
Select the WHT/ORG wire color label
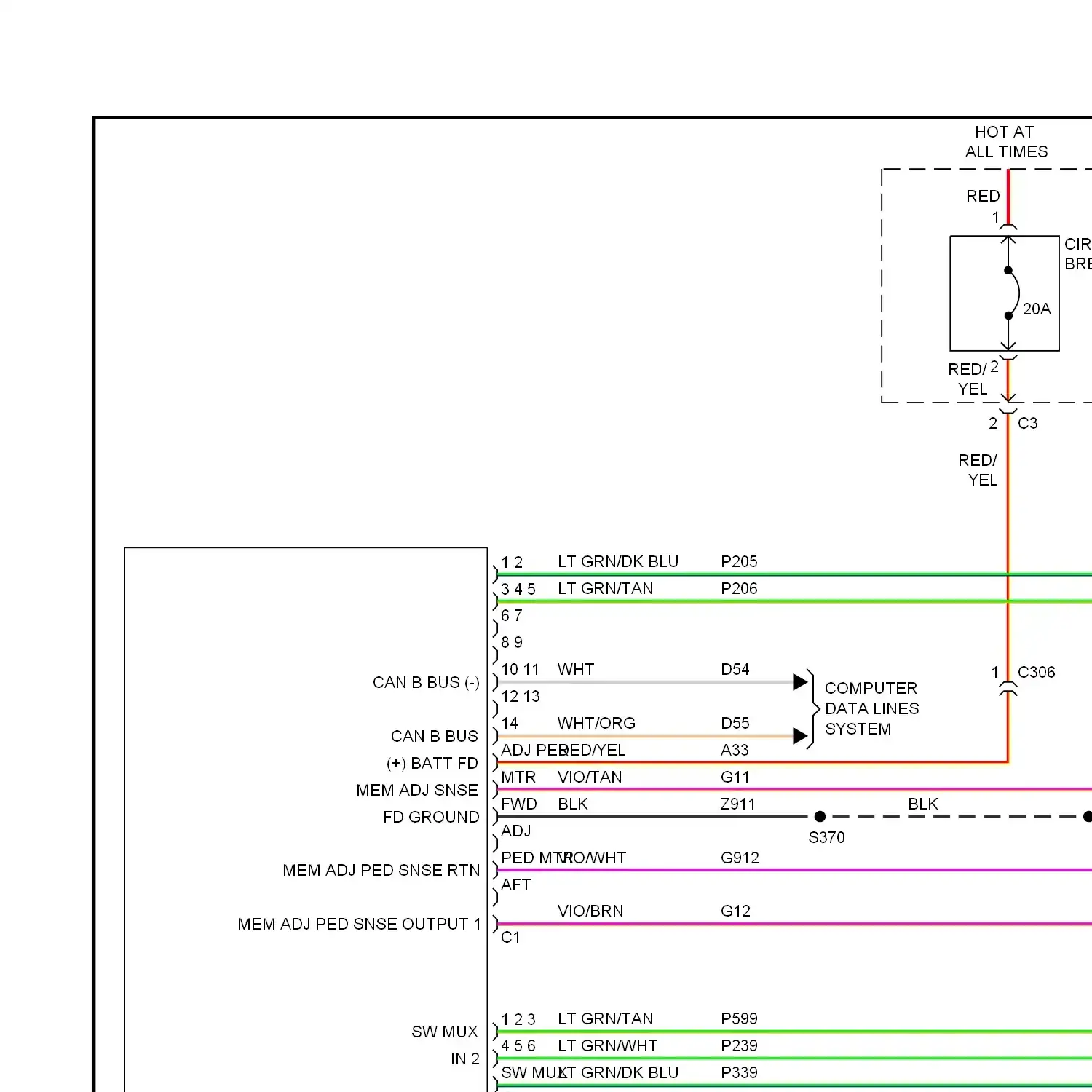pyautogui.click(x=596, y=723)
